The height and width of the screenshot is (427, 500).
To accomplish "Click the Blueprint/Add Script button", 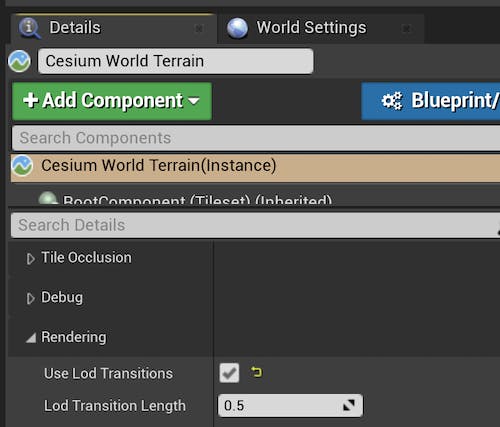I will (x=431, y=101).
